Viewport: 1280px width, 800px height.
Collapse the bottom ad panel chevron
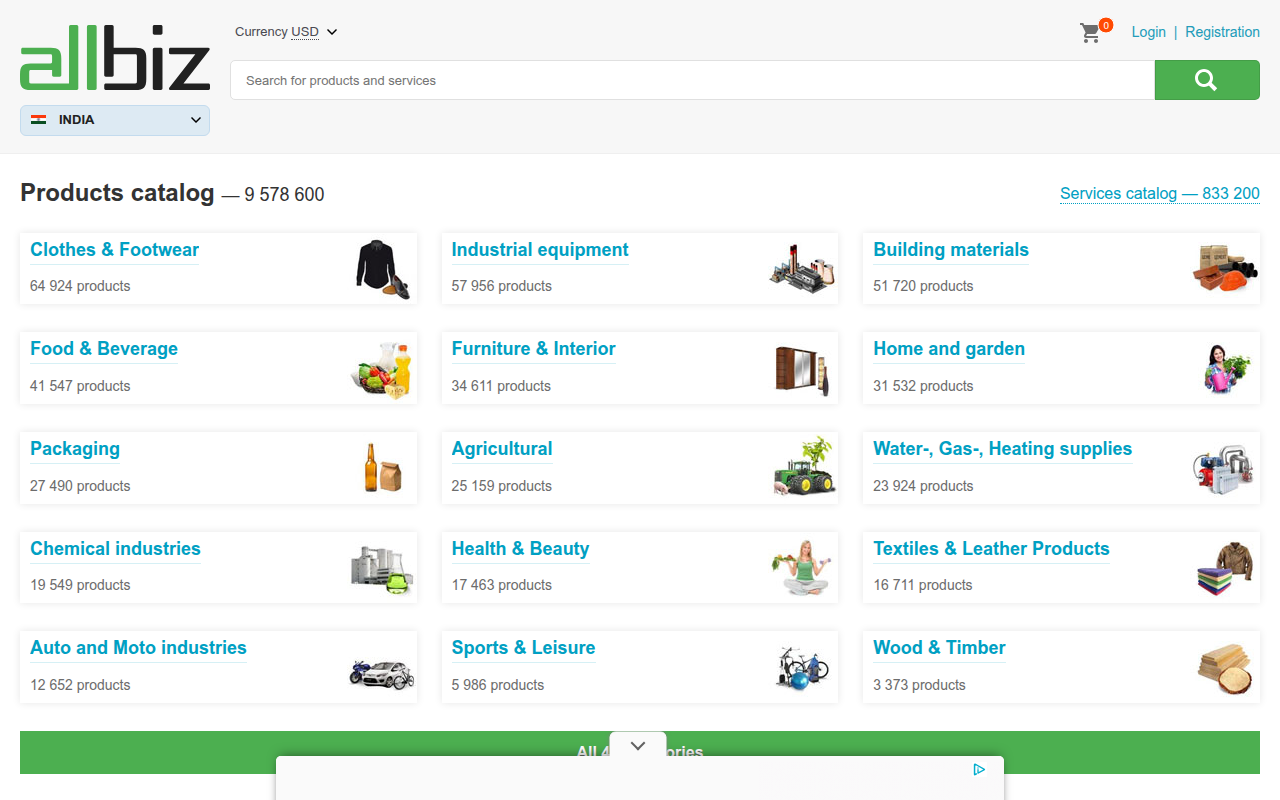click(x=638, y=746)
